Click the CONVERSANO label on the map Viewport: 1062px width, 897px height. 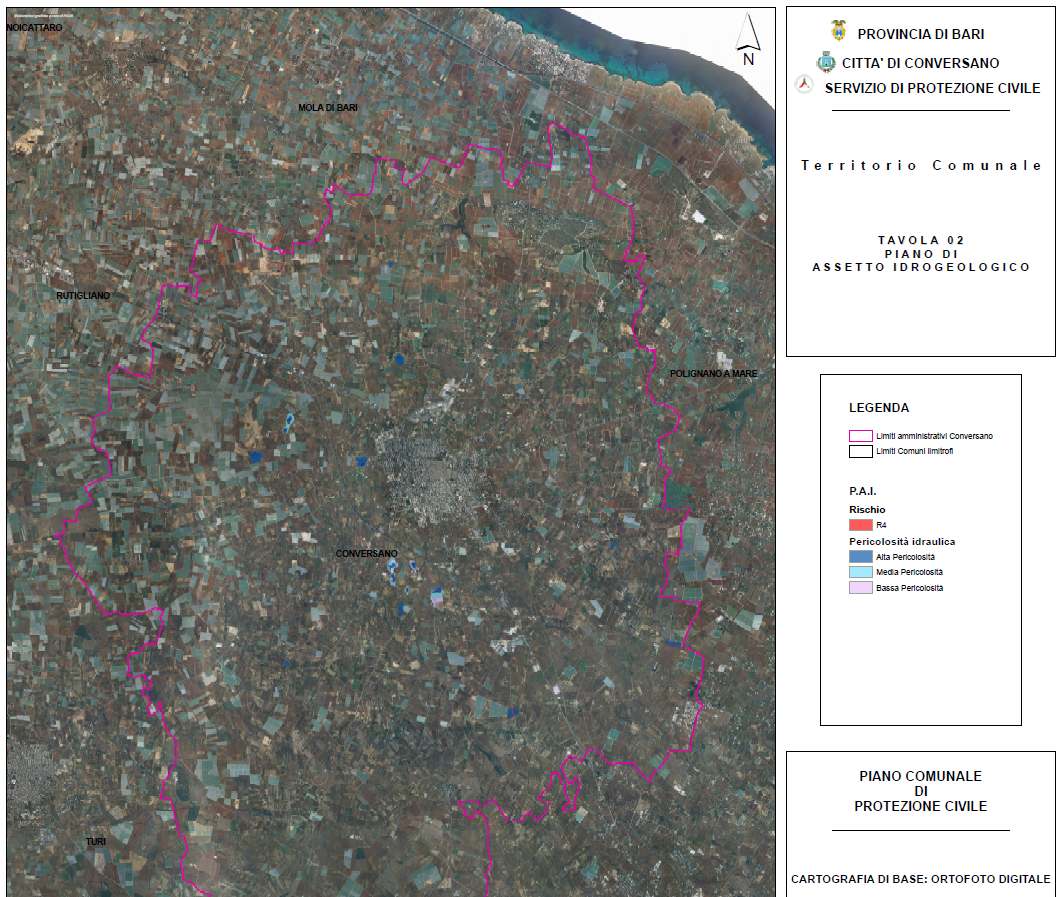(366, 554)
